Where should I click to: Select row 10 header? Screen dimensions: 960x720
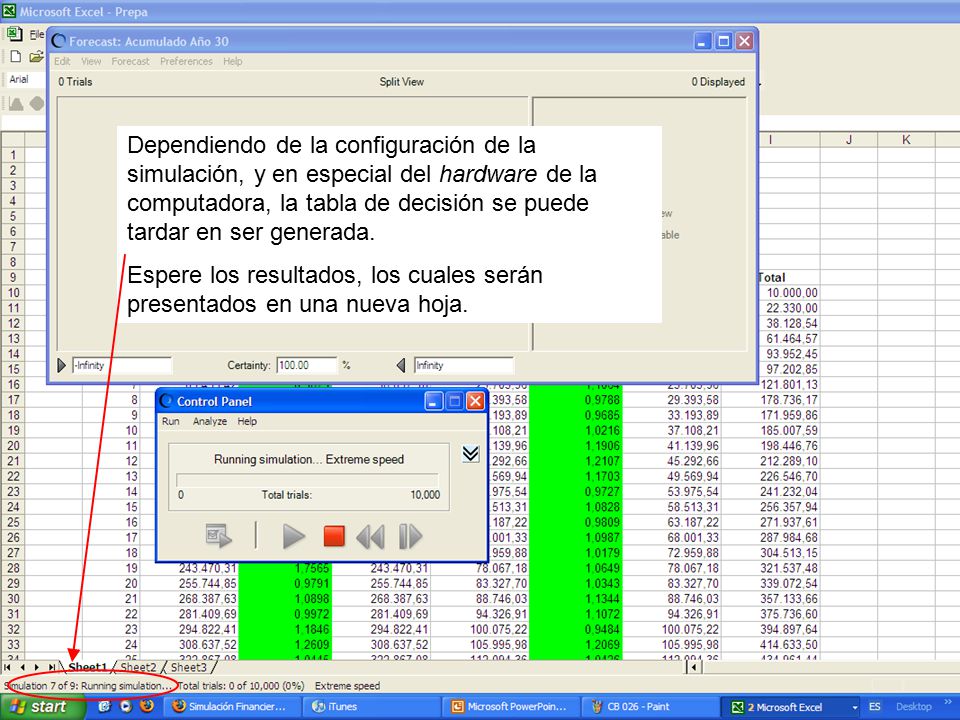click(x=13, y=293)
